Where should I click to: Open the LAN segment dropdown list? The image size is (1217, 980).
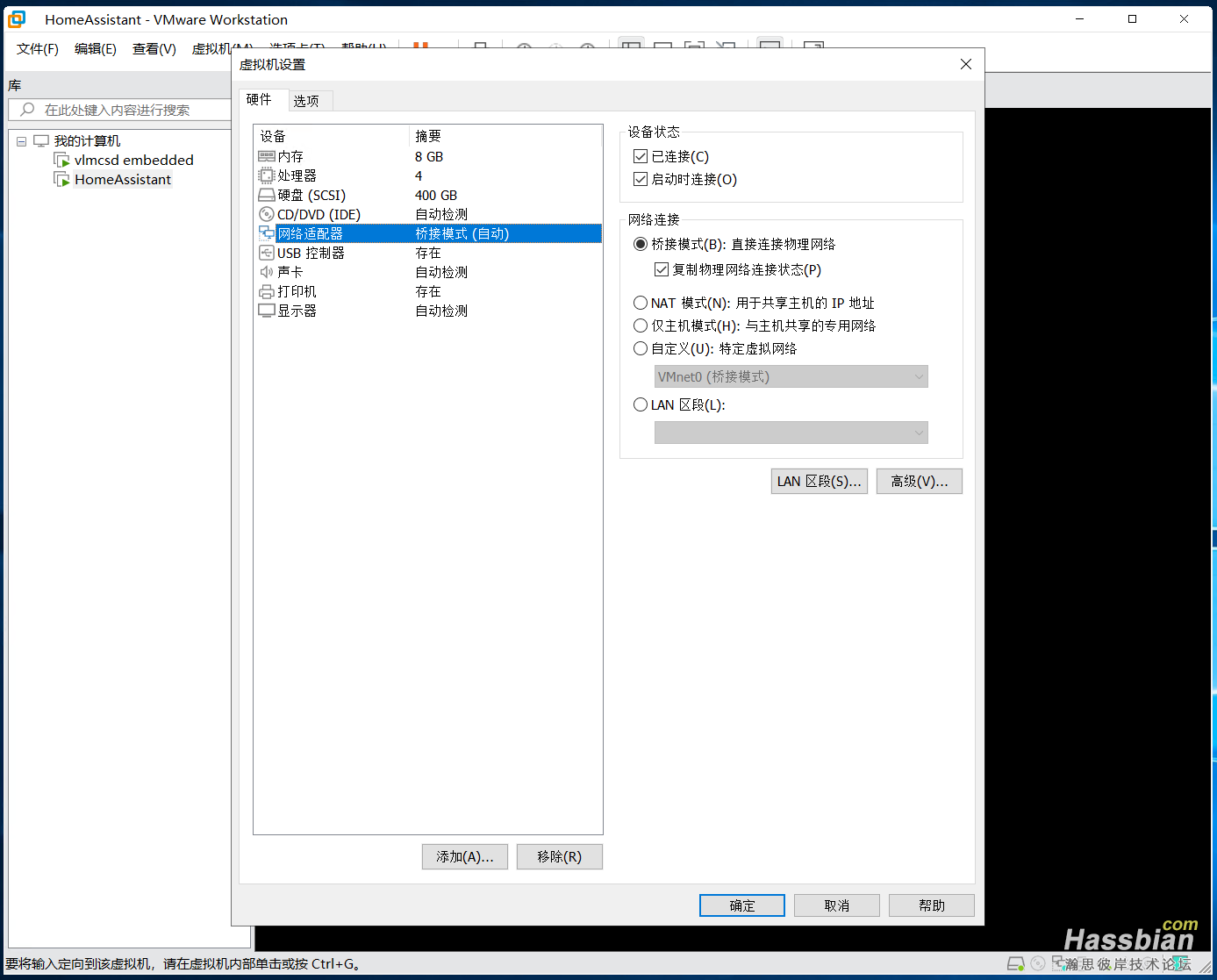[x=791, y=433]
